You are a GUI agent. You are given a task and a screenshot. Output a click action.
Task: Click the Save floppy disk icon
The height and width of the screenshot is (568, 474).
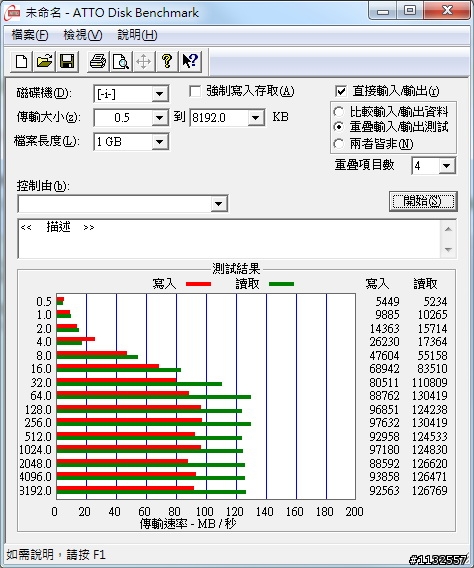tap(67, 61)
